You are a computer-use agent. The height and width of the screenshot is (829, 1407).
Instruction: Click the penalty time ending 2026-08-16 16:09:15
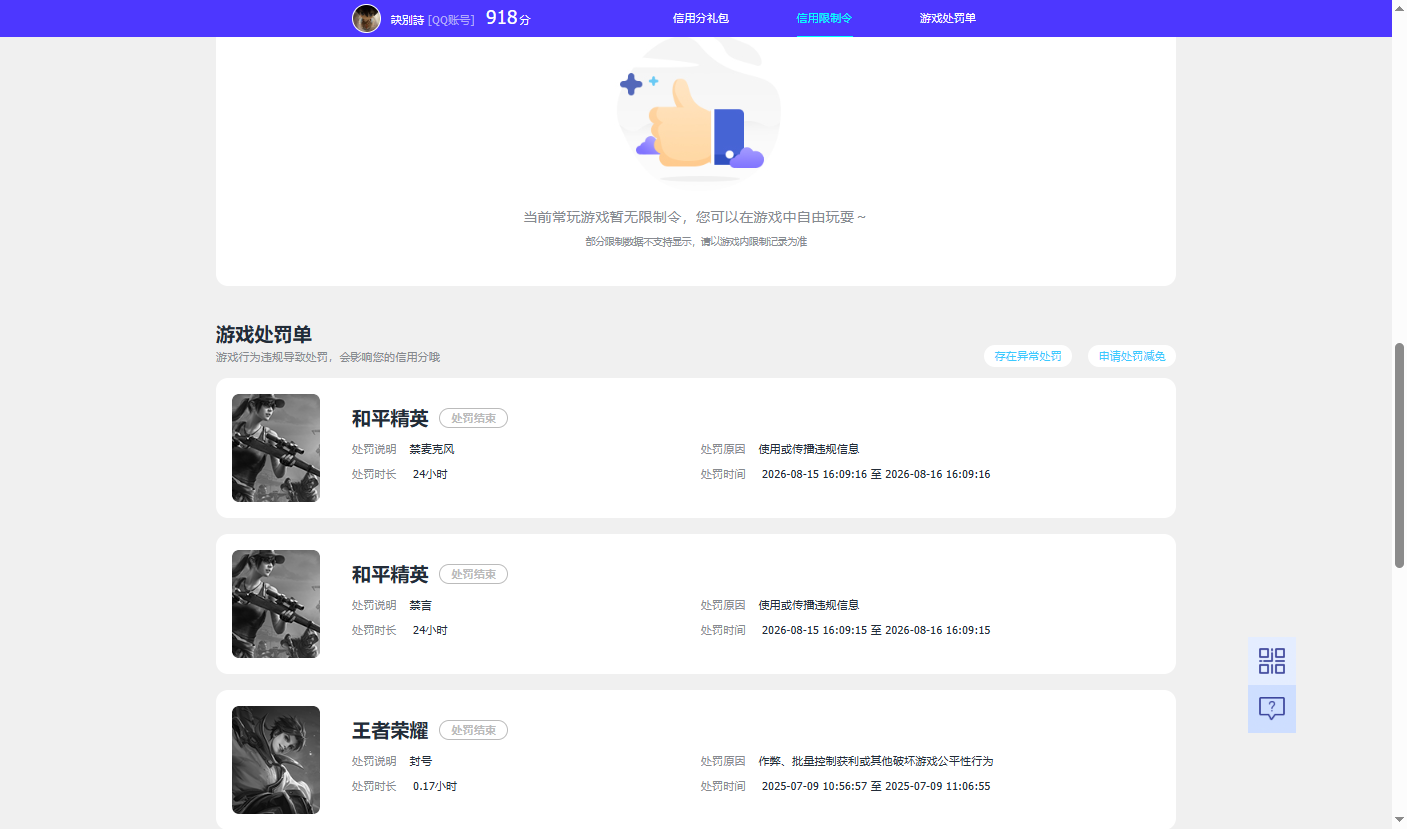(876, 630)
